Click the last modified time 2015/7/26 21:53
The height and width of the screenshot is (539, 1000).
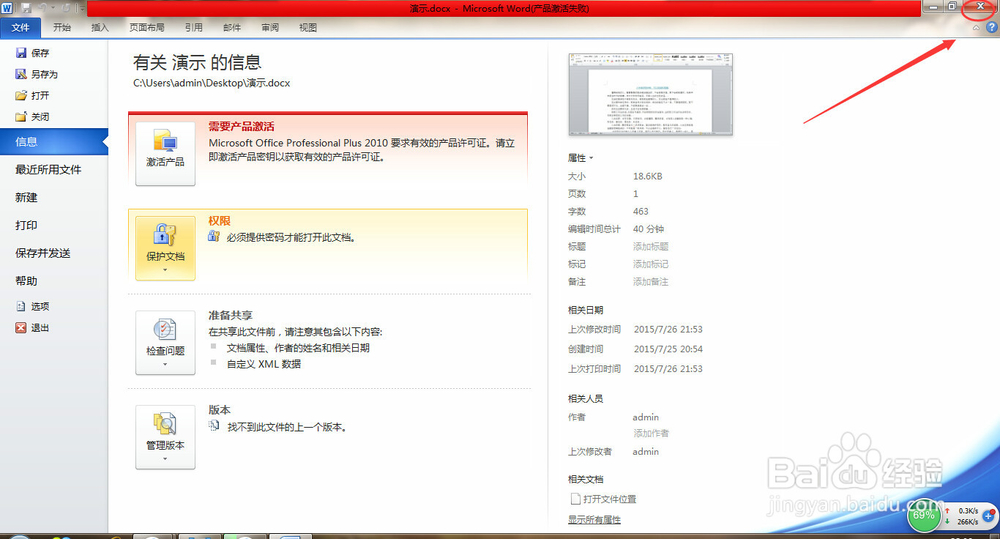pos(668,329)
